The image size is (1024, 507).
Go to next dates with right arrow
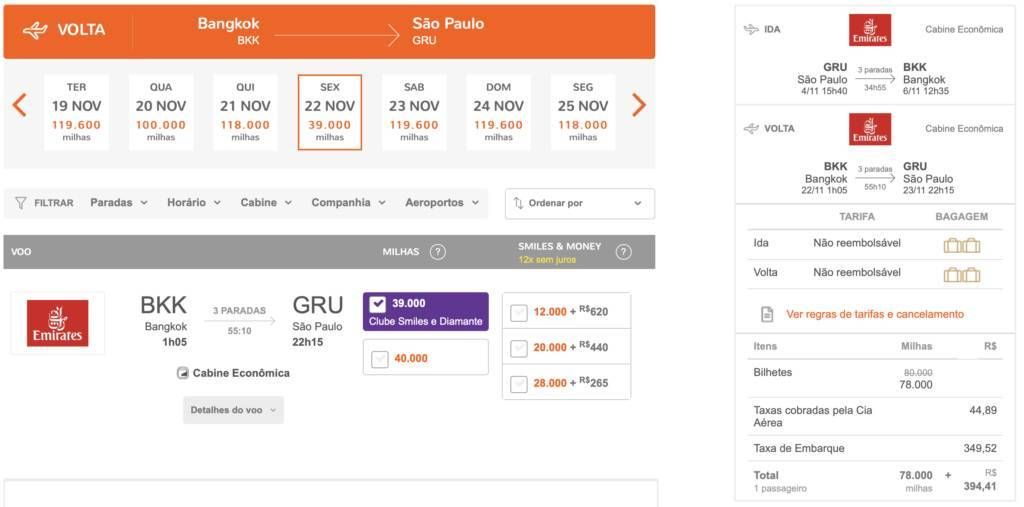(x=639, y=105)
